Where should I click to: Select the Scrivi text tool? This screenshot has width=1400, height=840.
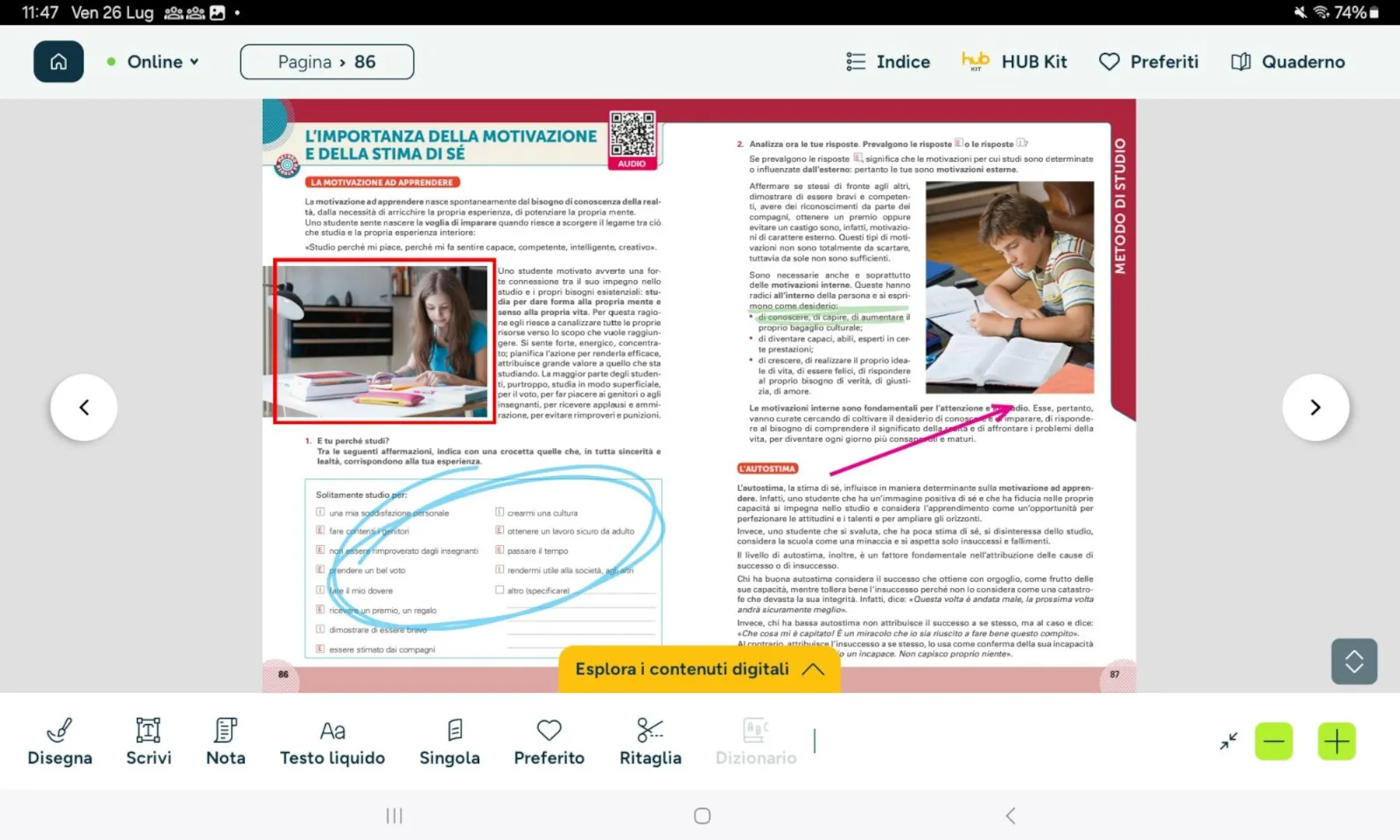tap(149, 742)
